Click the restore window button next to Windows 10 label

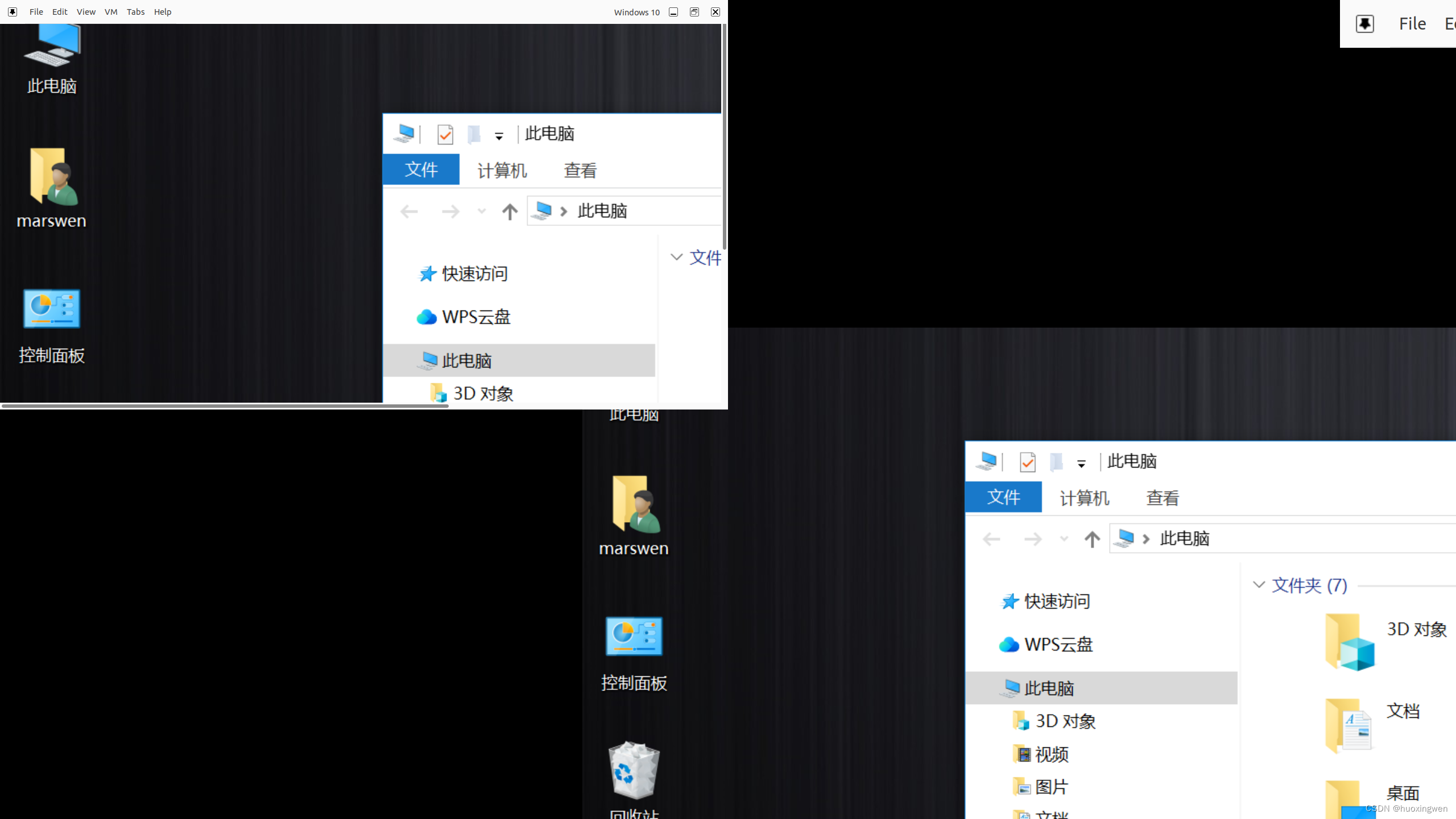click(694, 12)
